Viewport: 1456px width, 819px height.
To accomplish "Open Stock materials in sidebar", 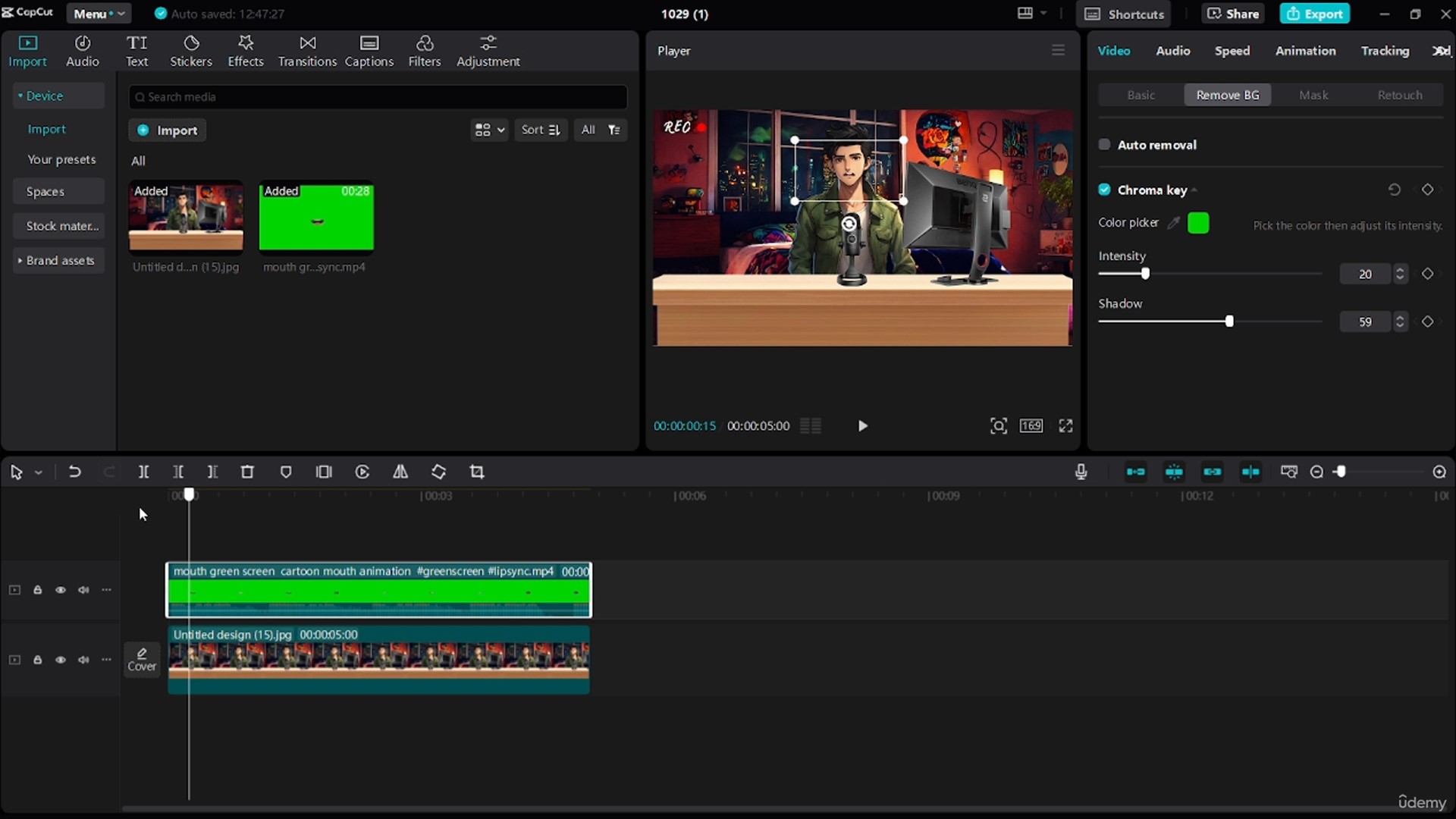I will (58, 226).
